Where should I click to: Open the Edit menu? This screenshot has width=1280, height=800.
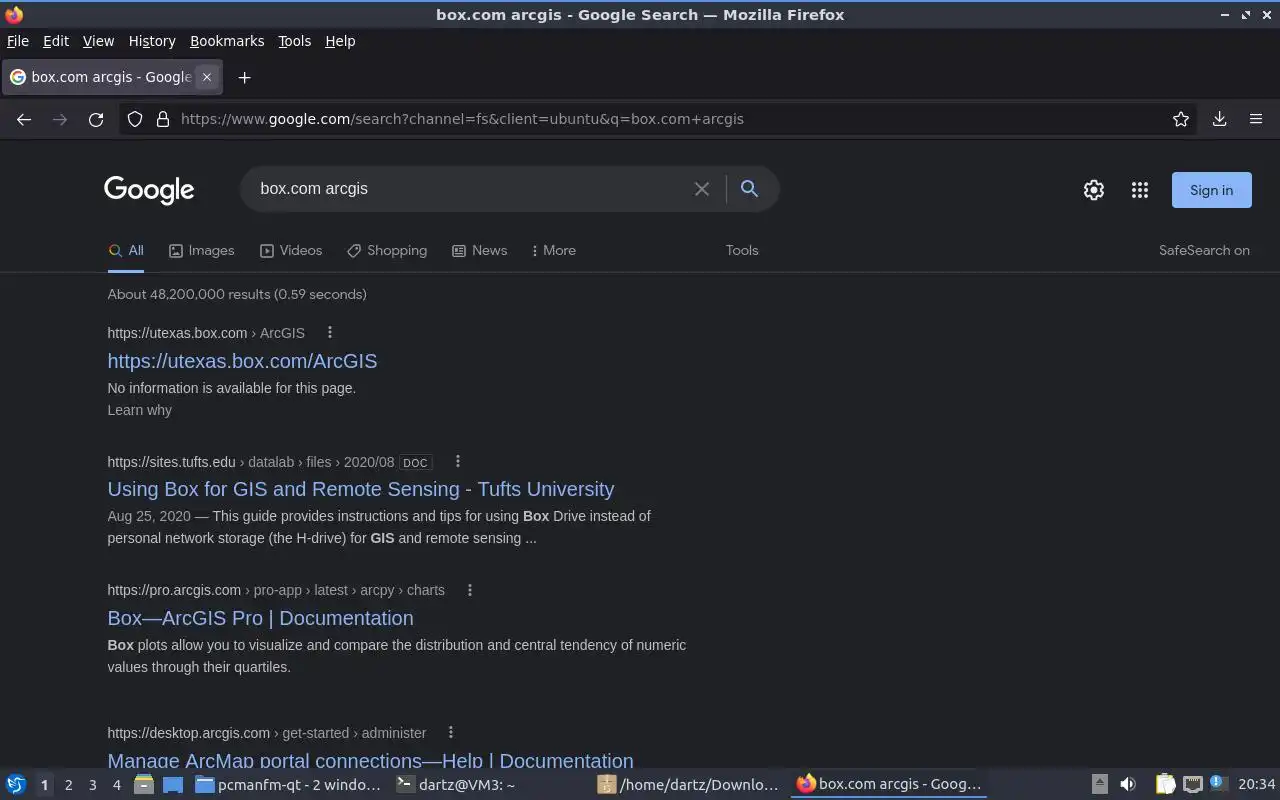pos(56,41)
